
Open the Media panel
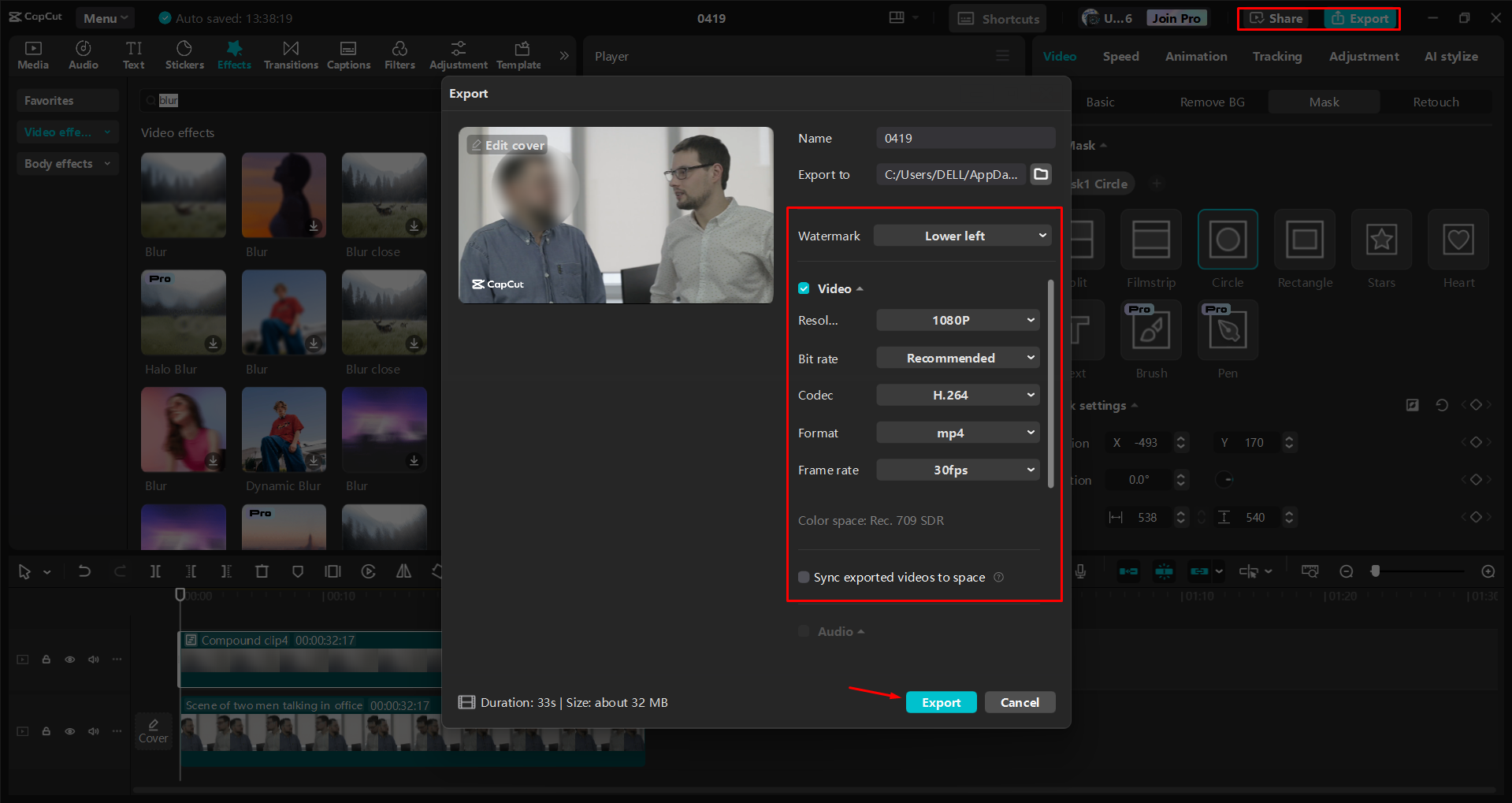tap(33, 55)
